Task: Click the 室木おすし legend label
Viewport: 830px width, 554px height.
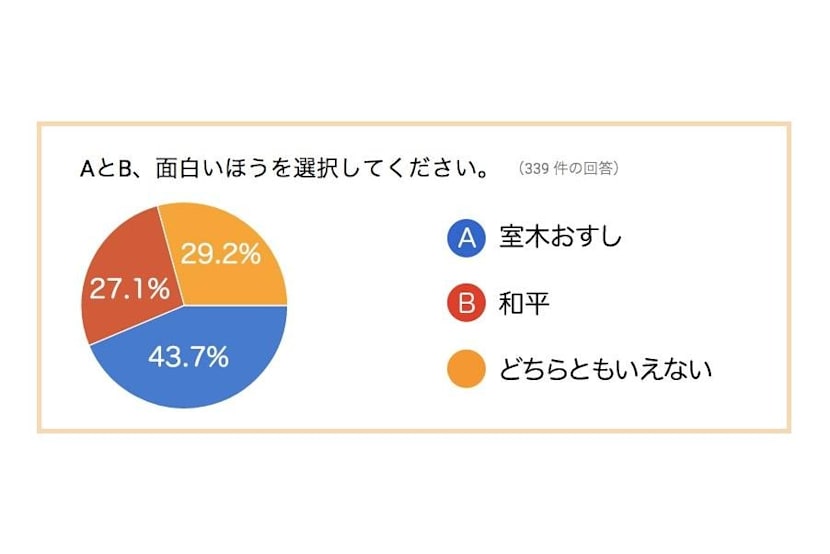Action: 561,237
